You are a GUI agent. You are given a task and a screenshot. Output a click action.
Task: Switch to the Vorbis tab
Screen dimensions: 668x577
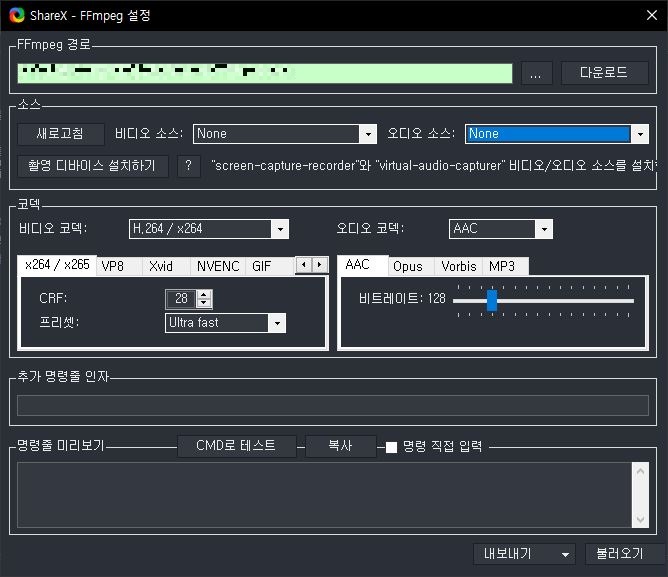tap(459, 266)
